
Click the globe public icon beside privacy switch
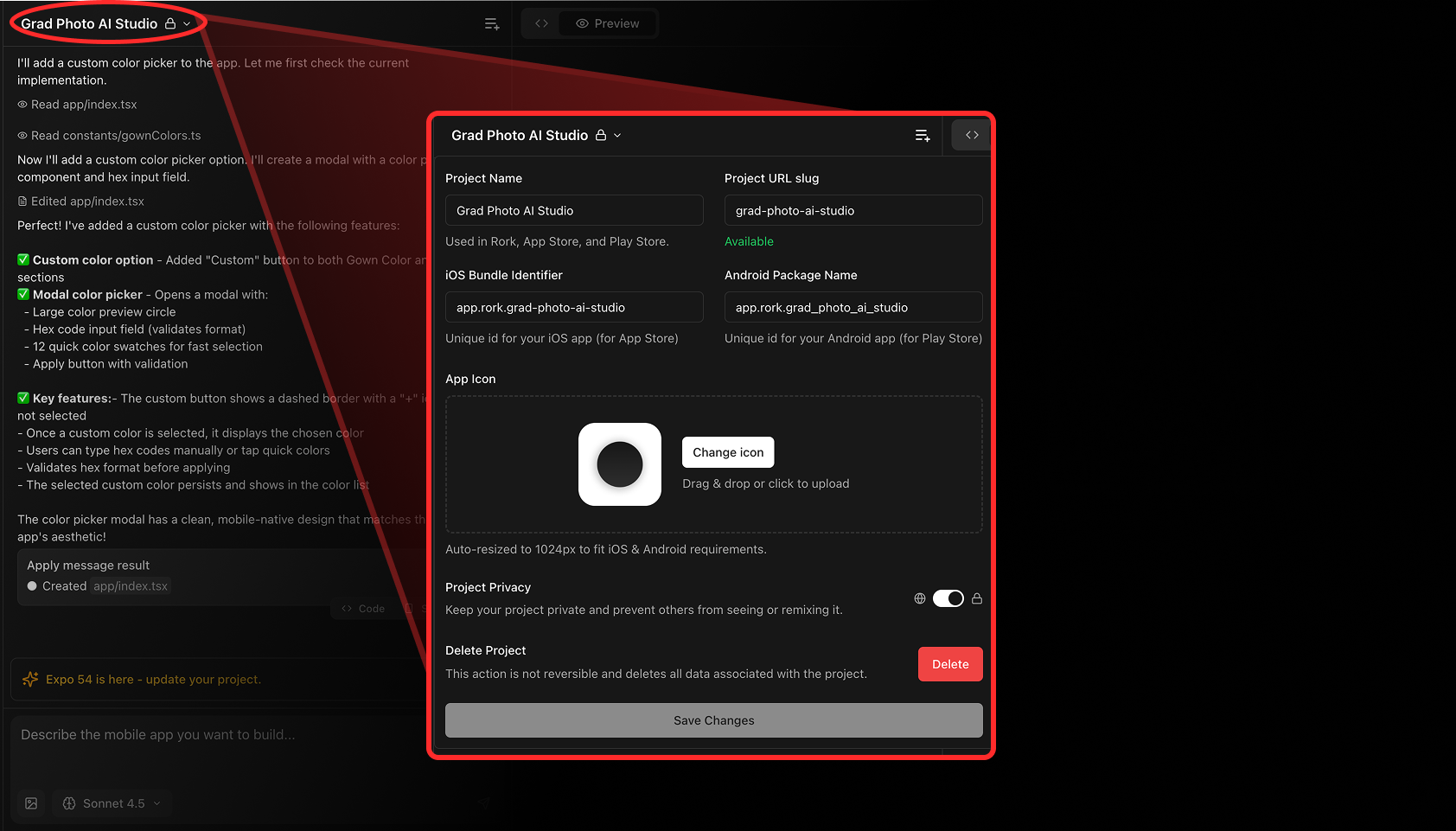[920, 598]
